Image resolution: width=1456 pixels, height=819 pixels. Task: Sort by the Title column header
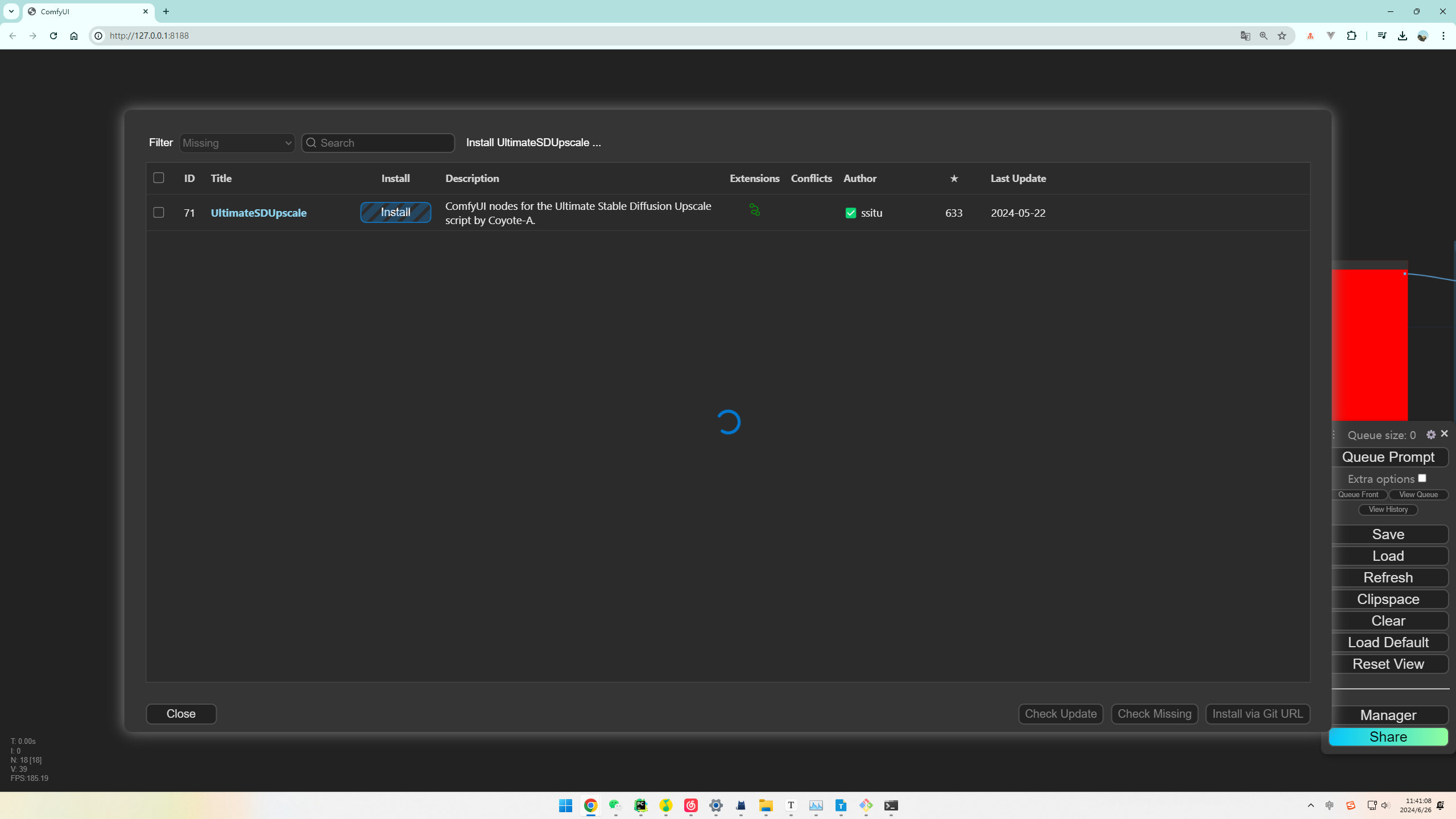pyautogui.click(x=221, y=179)
